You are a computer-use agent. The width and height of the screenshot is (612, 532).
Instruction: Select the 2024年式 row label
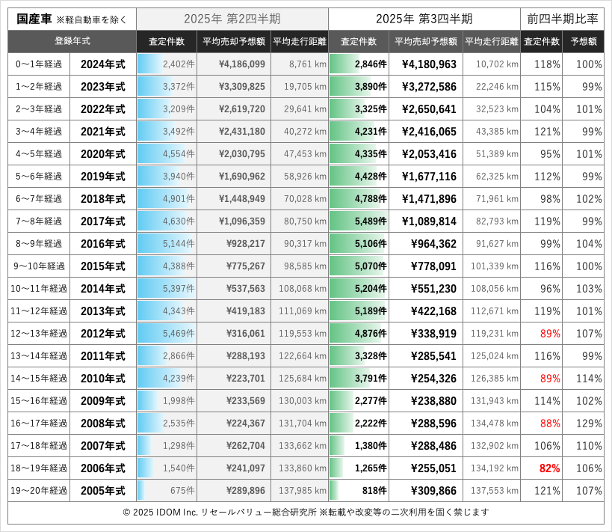click(103, 64)
